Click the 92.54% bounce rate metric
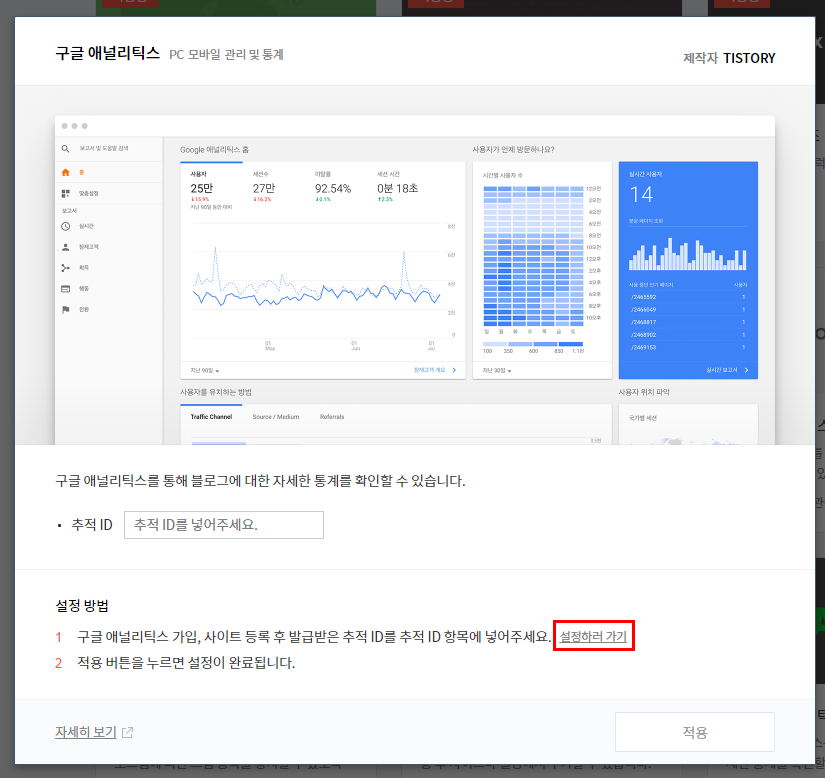 [333, 187]
